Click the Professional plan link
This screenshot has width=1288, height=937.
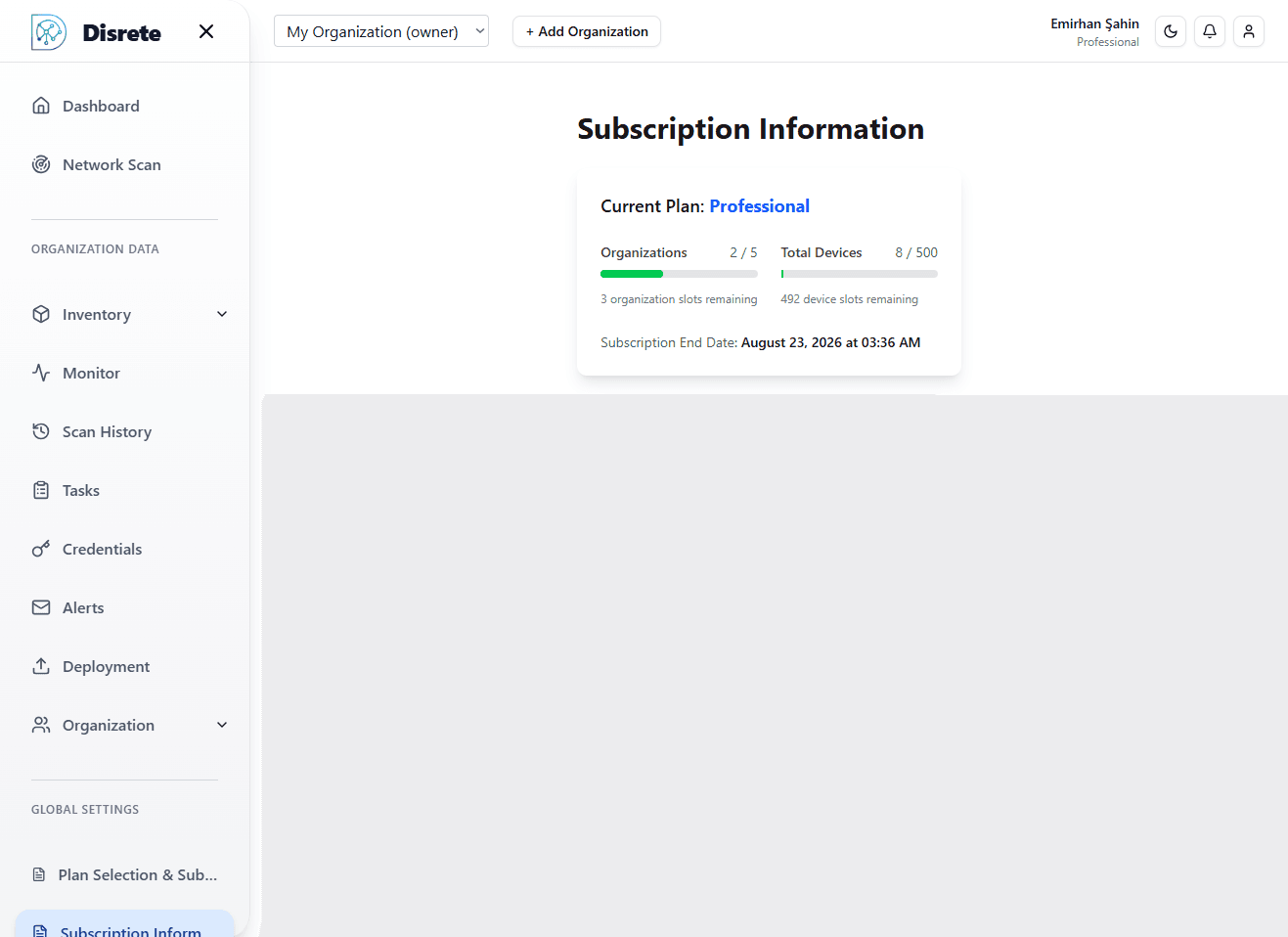759,206
